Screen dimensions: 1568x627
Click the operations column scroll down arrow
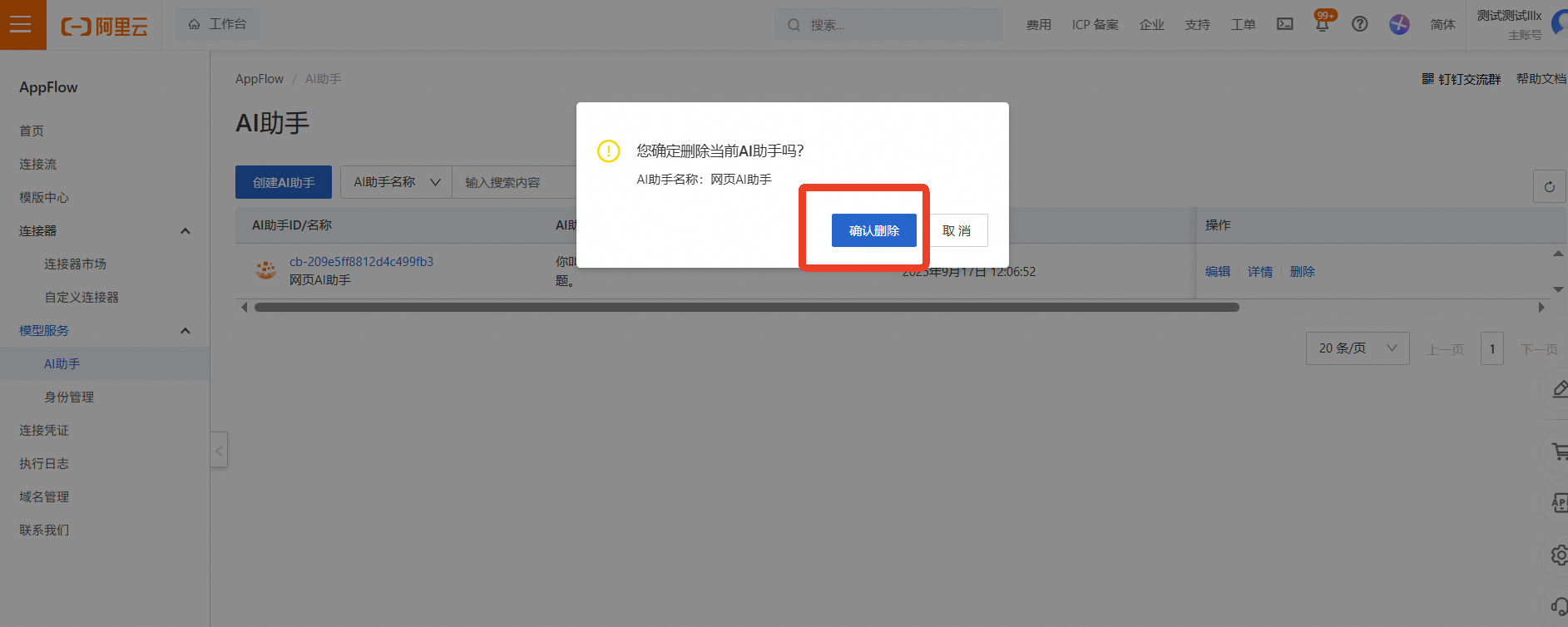point(1558,289)
